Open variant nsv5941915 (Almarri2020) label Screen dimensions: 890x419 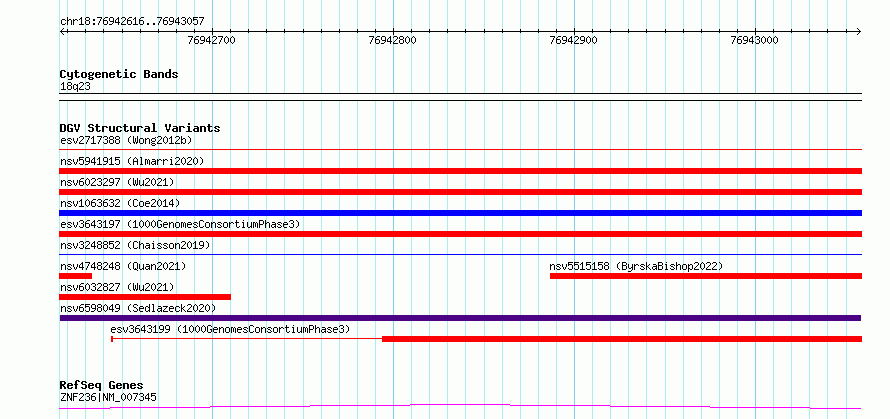point(132,161)
